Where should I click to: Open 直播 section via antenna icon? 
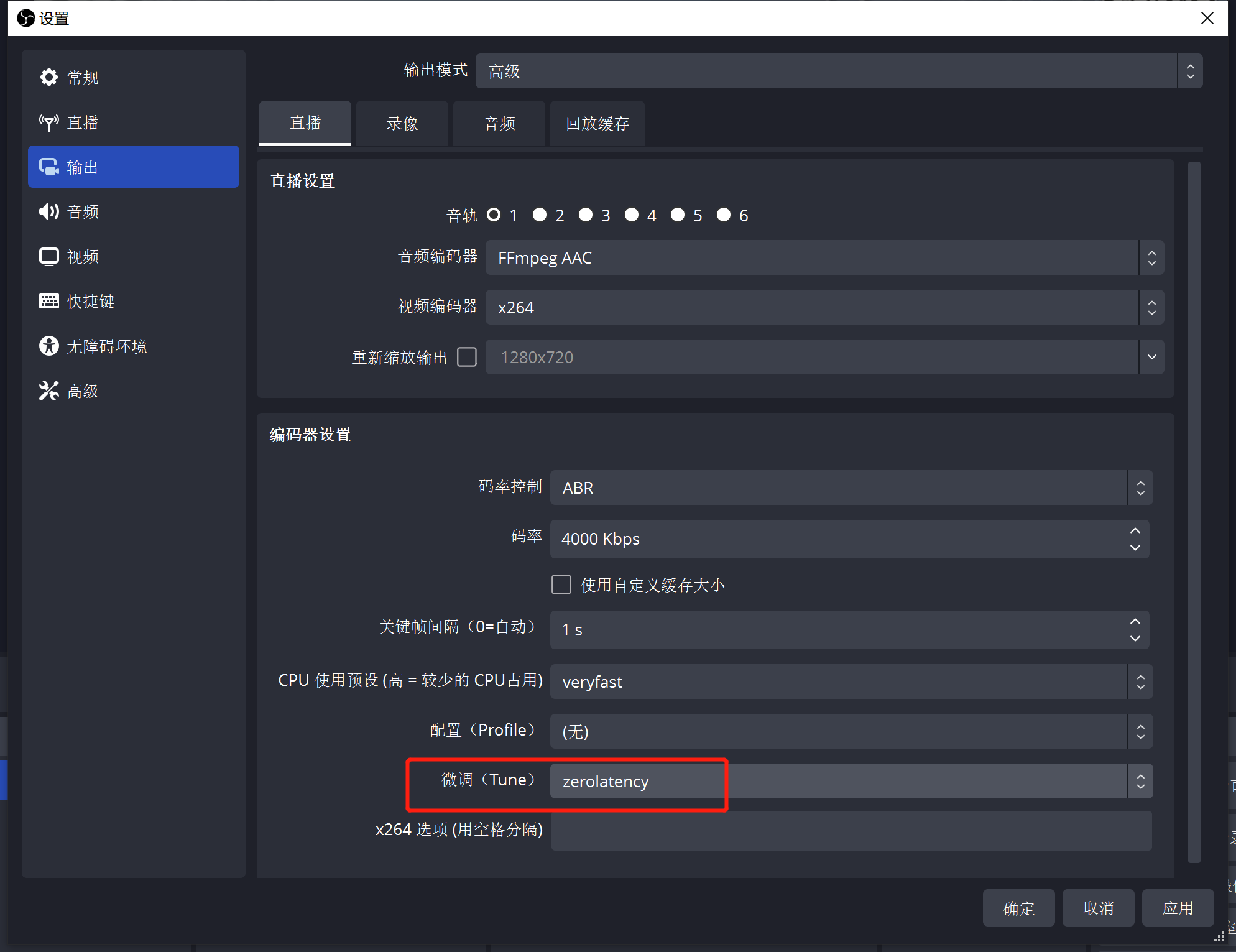[48, 122]
